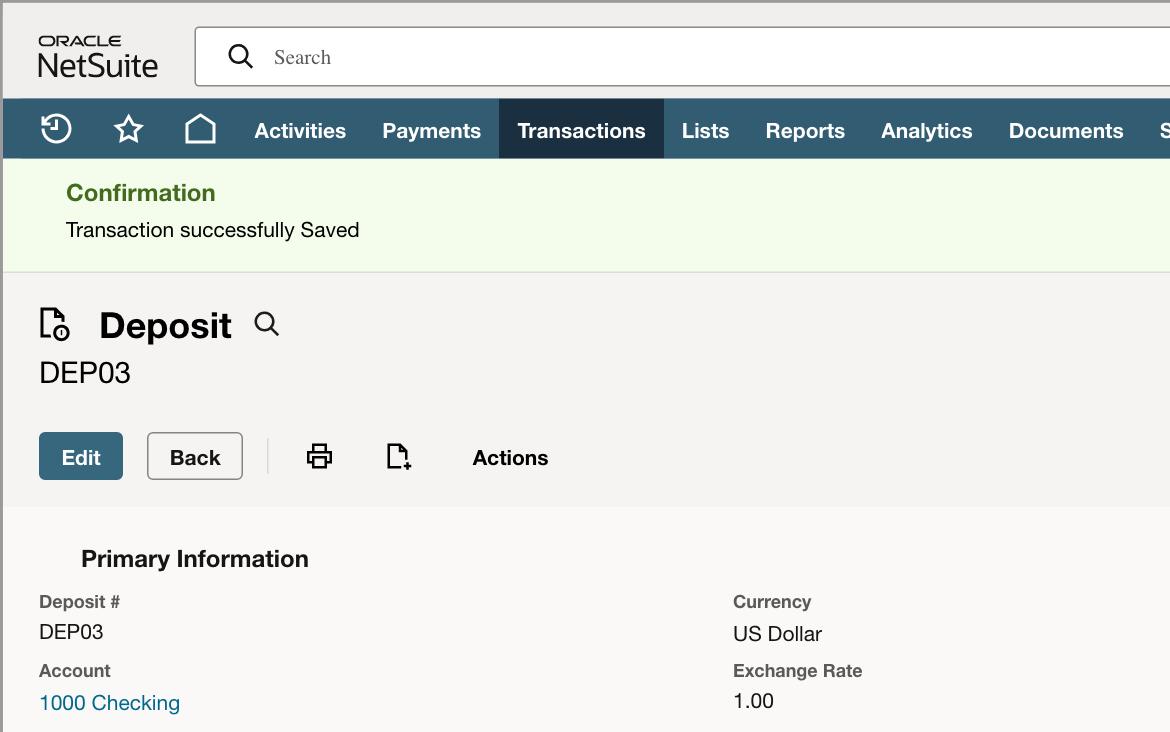Open the Activities menu
Image resolution: width=1170 pixels, height=732 pixels.
coord(300,129)
